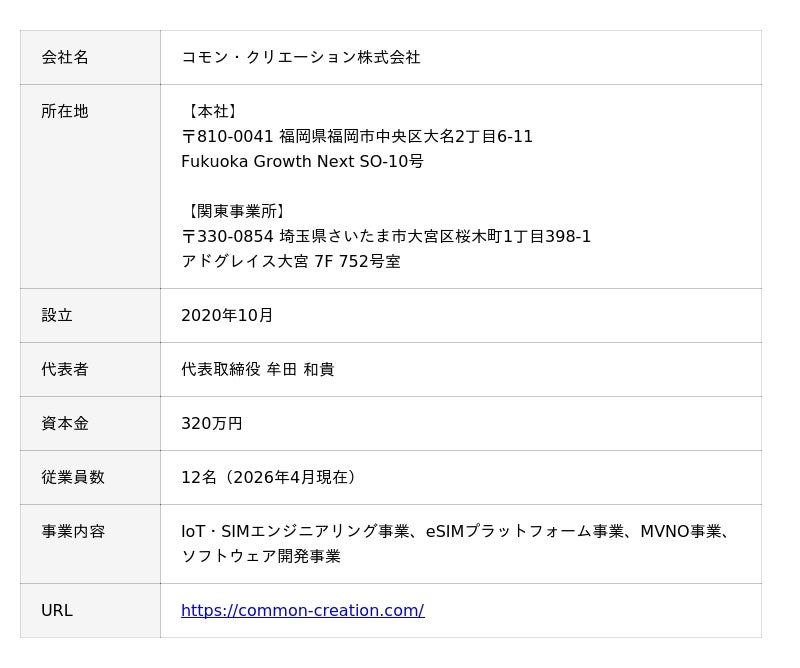
Task: Click the 〒810-0041 Fukuoka address line
Action: (x=357, y=136)
